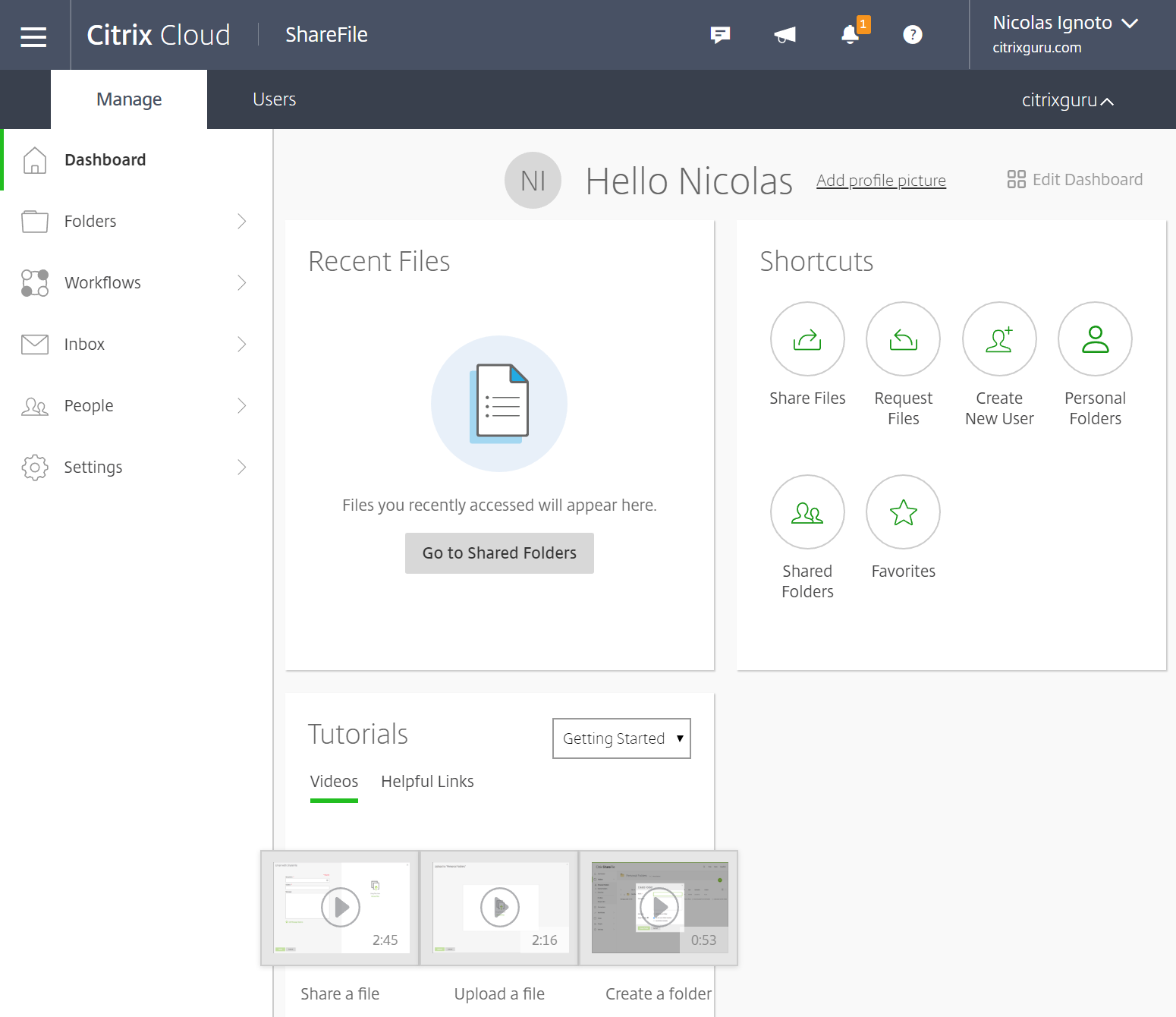Screen dimensions: 1176x1017
Task: Open the Favorites shortcut
Action: pyautogui.click(x=903, y=512)
